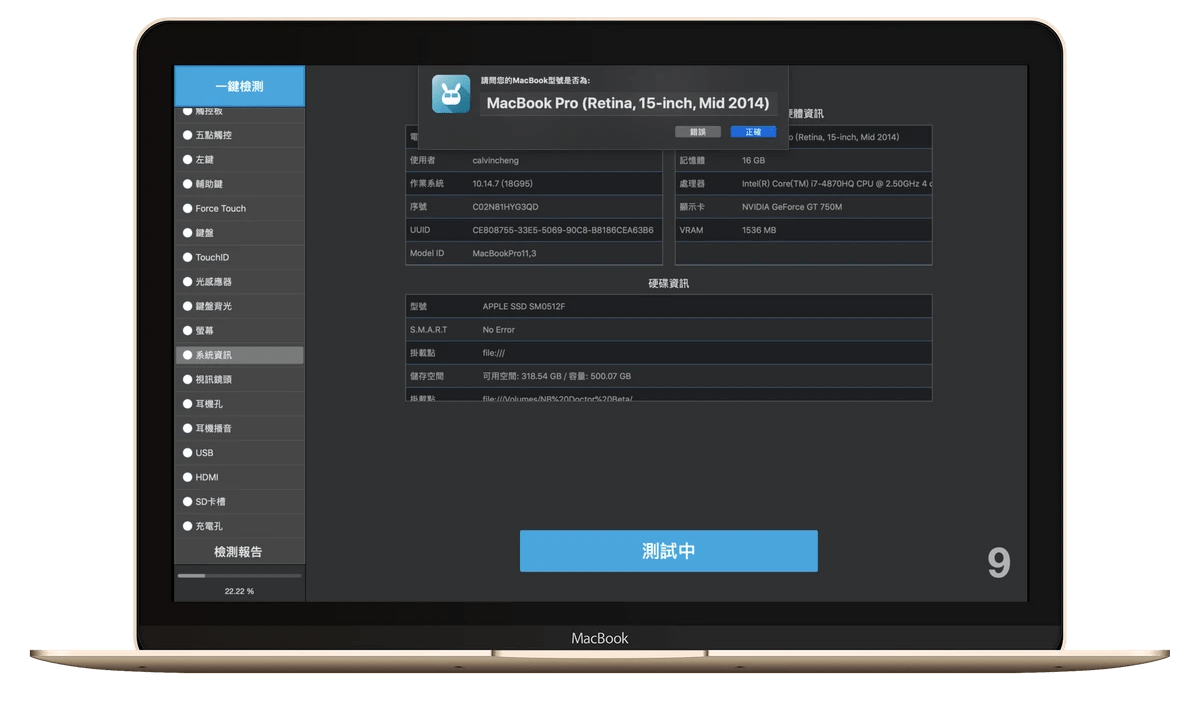The height and width of the screenshot is (705, 1200).
Task: Click the test progress bar
Action: pyautogui.click(x=239, y=576)
